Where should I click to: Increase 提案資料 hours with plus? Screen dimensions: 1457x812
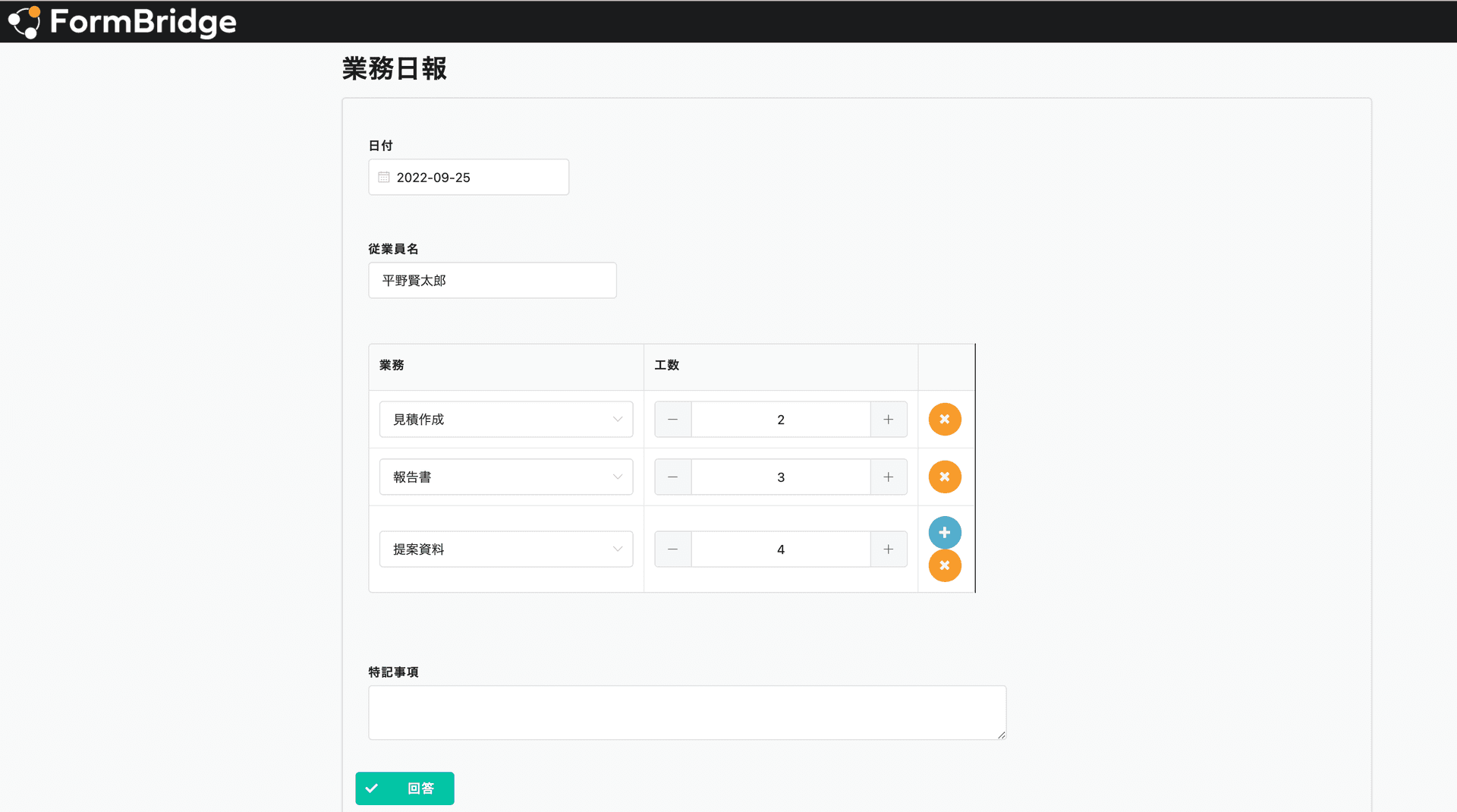(889, 549)
